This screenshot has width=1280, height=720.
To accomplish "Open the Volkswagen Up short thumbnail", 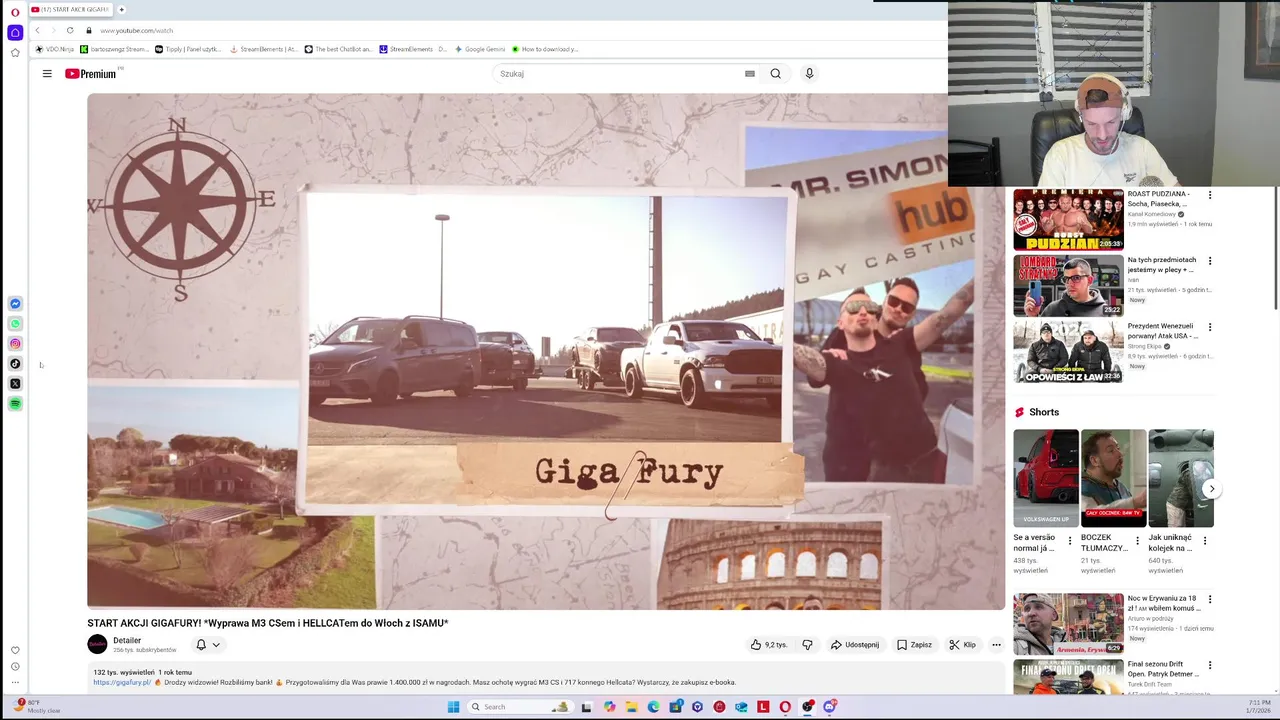I will (1046, 478).
